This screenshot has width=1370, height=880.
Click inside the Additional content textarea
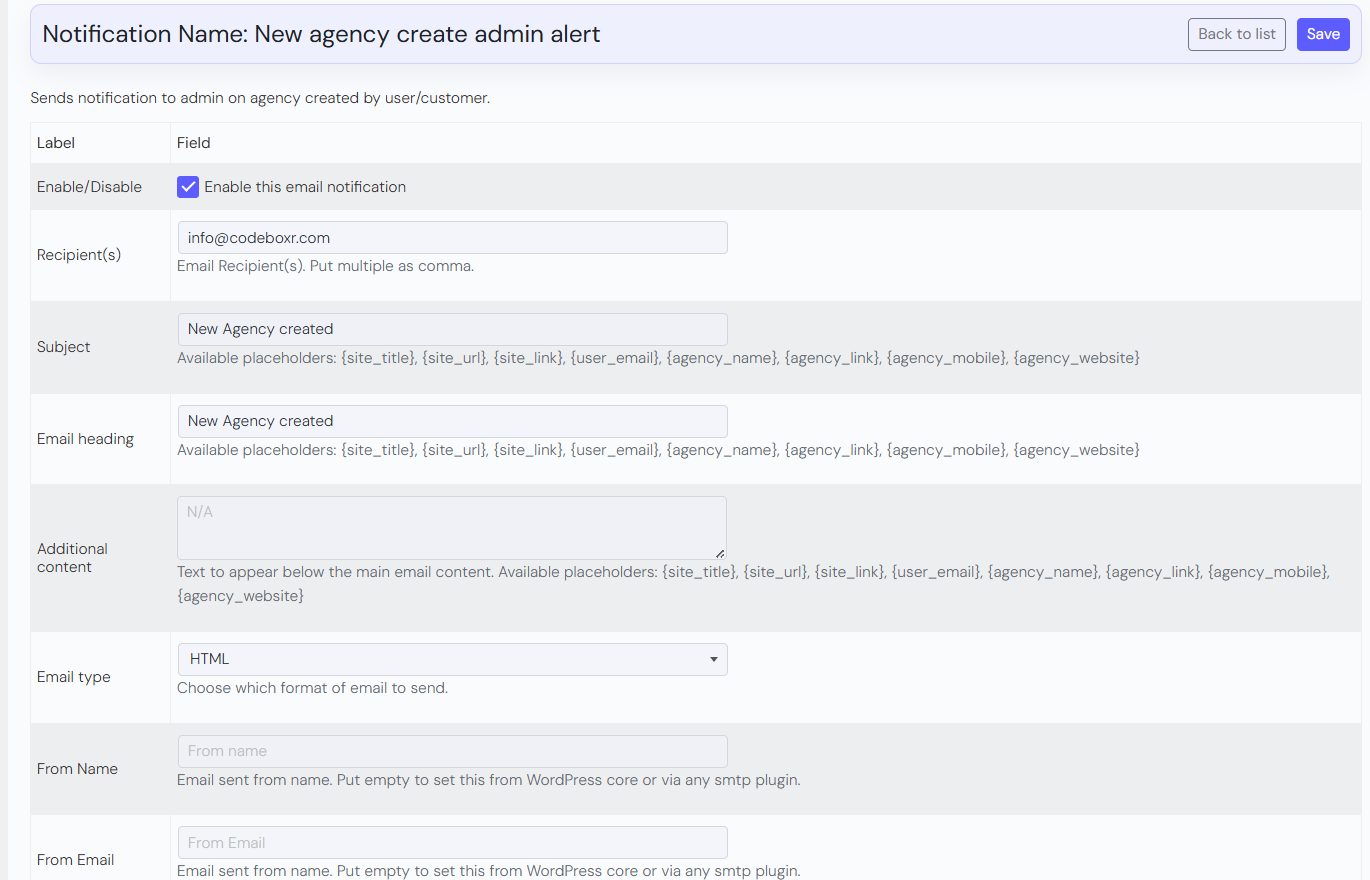pos(452,527)
